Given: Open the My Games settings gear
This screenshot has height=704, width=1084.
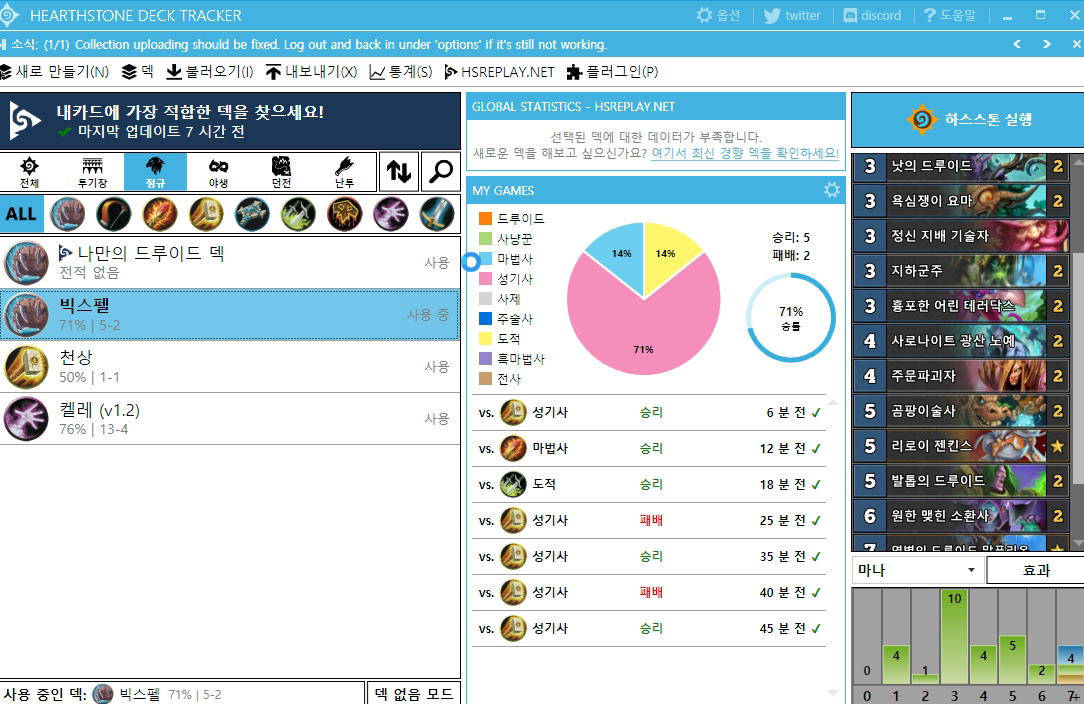Looking at the screenshot, I should [x=831, y=190].
